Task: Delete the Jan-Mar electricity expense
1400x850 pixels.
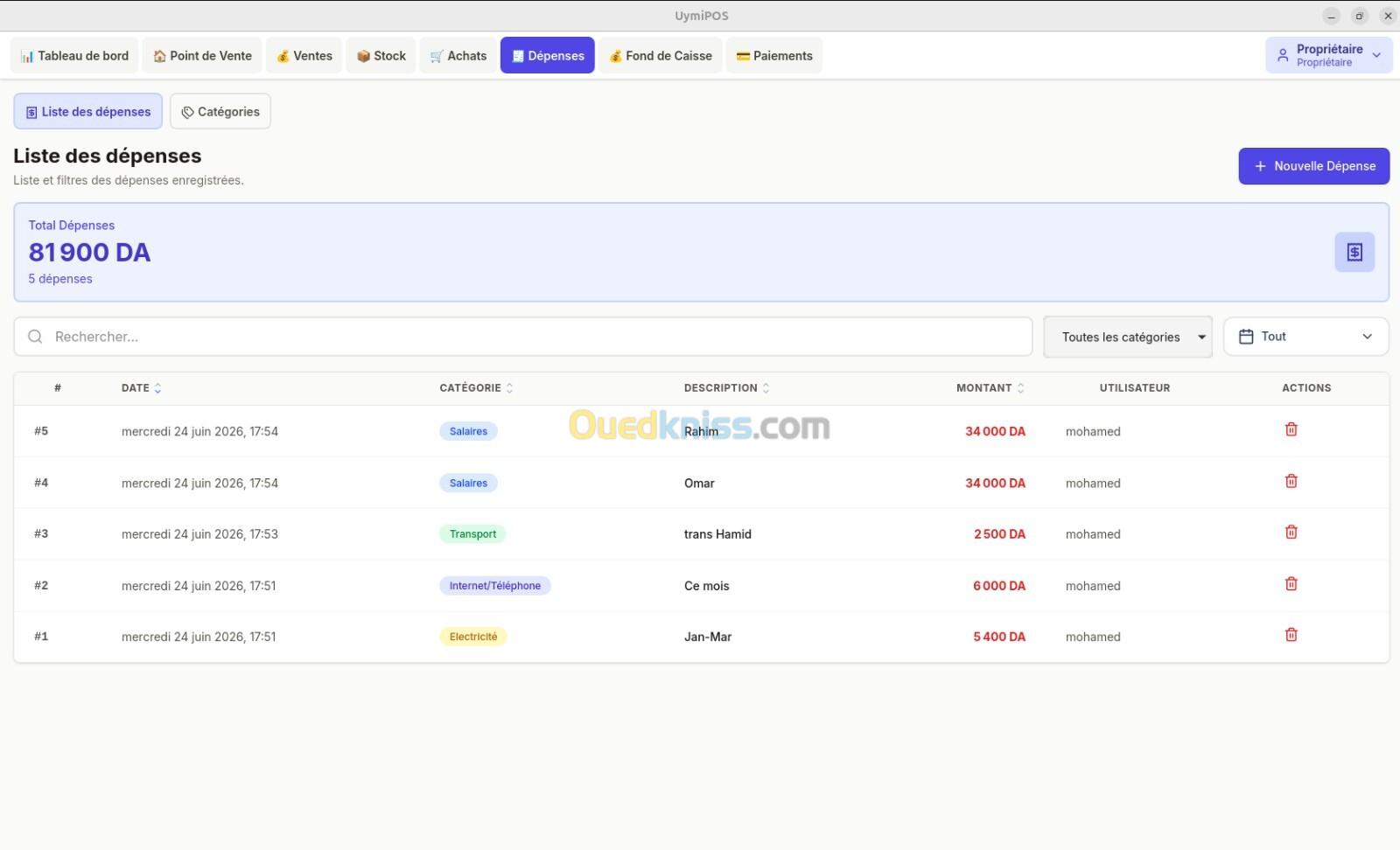Action: pos(1291,635)
